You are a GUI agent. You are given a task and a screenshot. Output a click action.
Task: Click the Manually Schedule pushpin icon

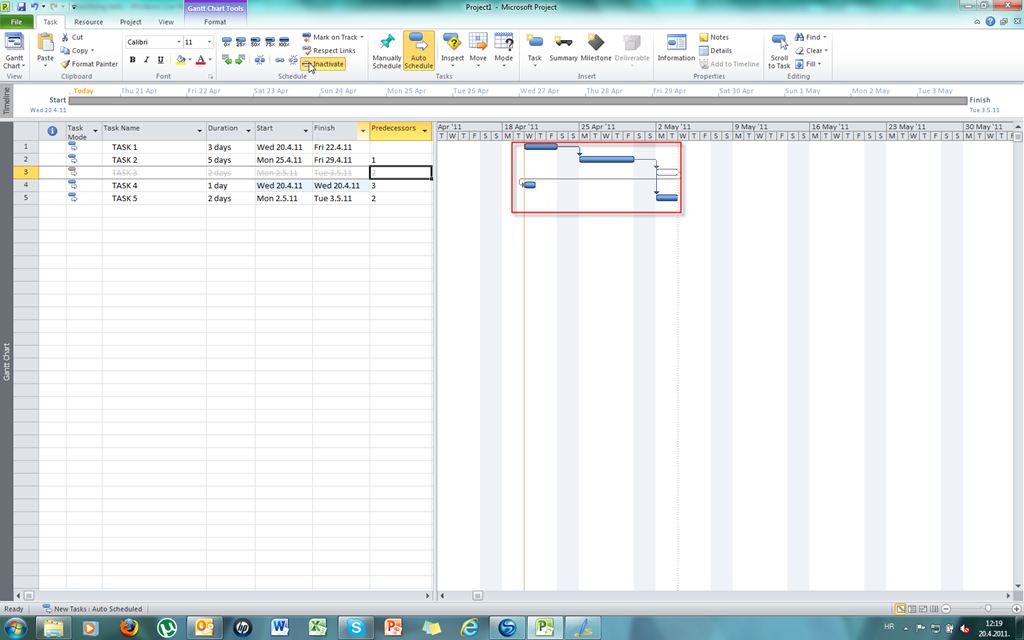(x=386, y=43)
